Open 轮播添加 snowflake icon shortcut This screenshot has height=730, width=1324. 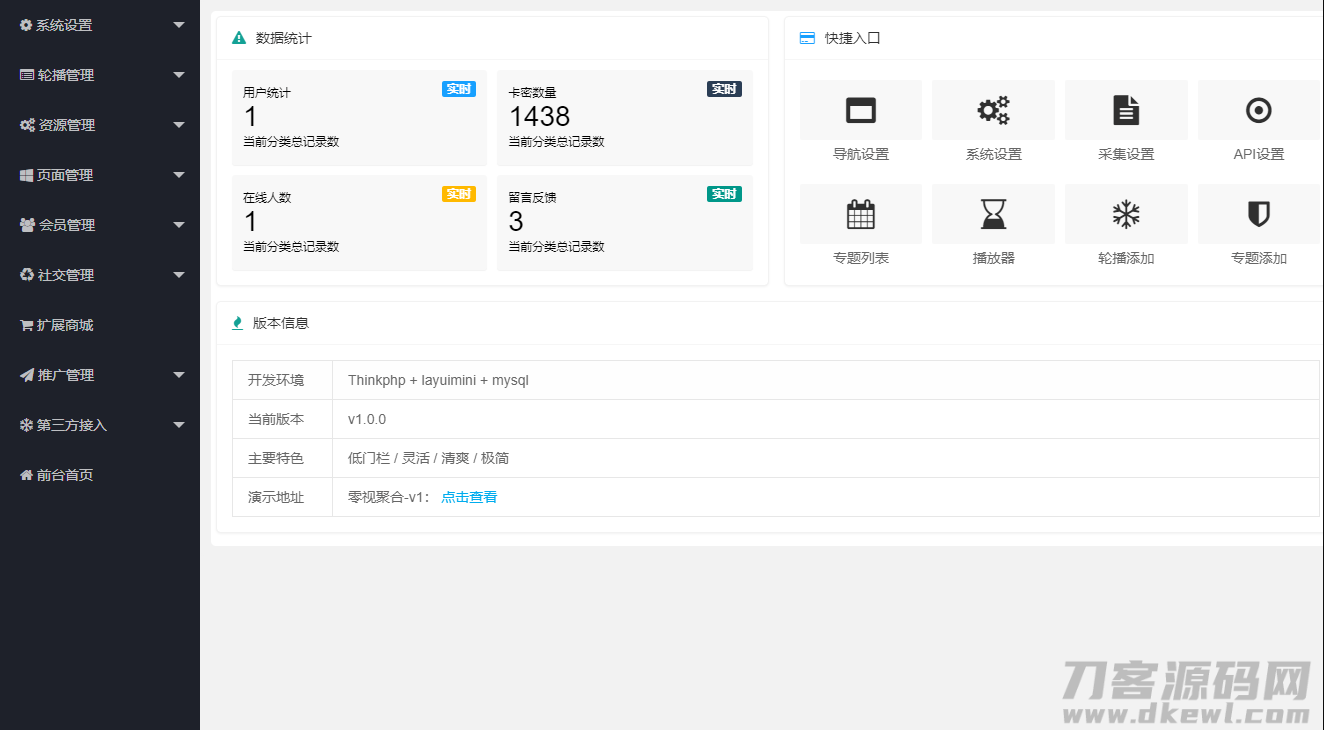pyautogui.click(x=1126, y=214)
